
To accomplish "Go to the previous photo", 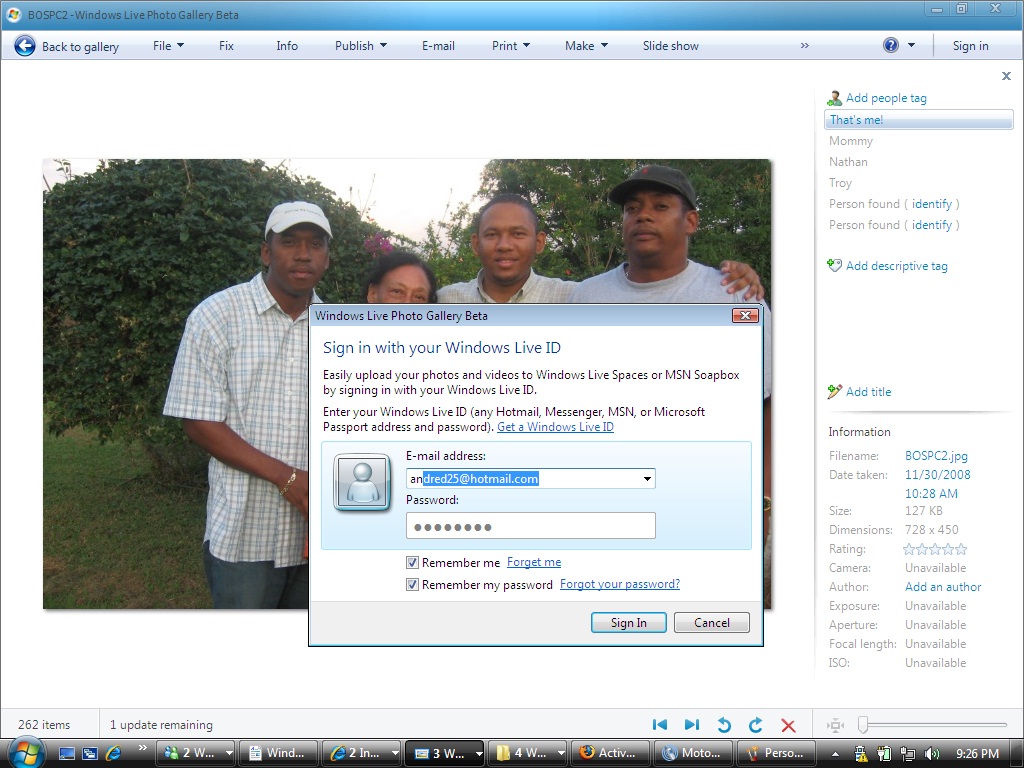I will [x=660, y=724].
